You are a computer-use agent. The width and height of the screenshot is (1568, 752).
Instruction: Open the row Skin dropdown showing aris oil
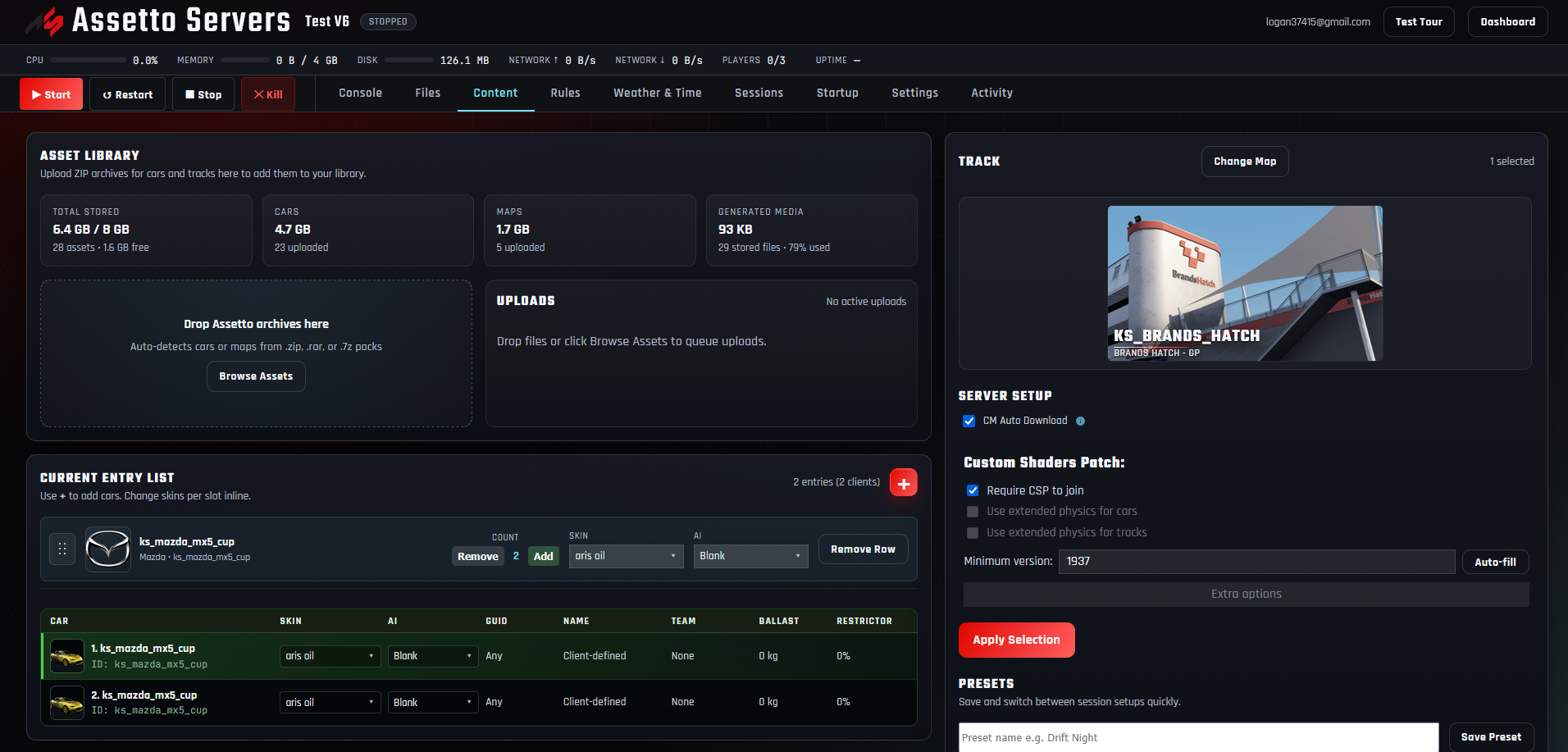(x=626, y=556)
